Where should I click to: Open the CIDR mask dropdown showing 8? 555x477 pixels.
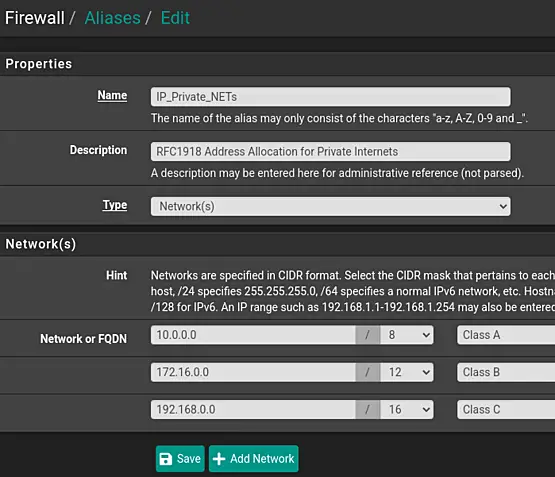click(x=406, y=335)
